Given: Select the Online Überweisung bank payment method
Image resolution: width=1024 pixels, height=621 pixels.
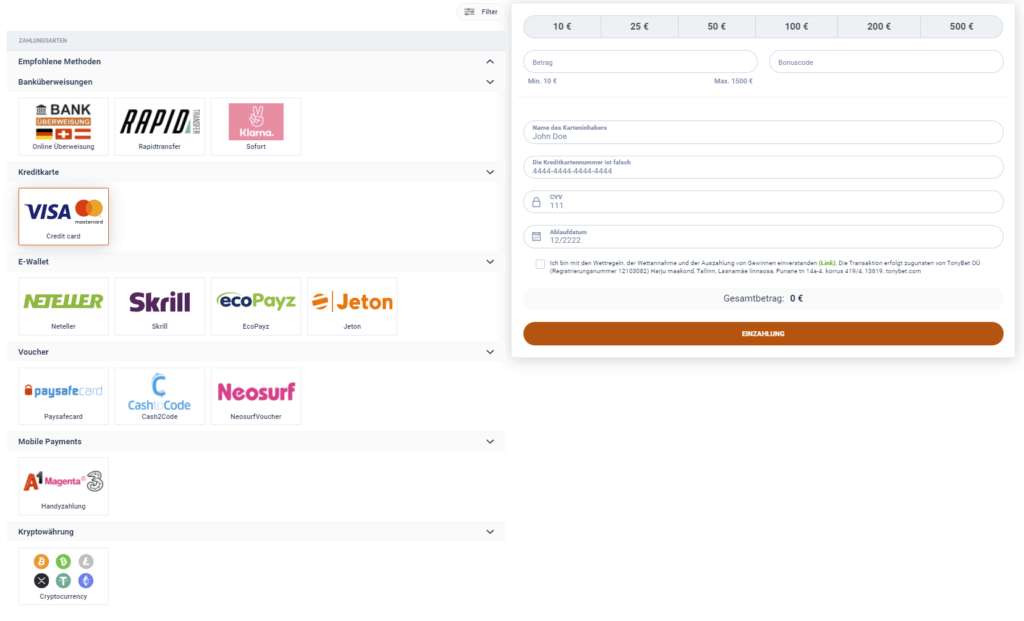Looking at the screenshot, I should (63, 127).
